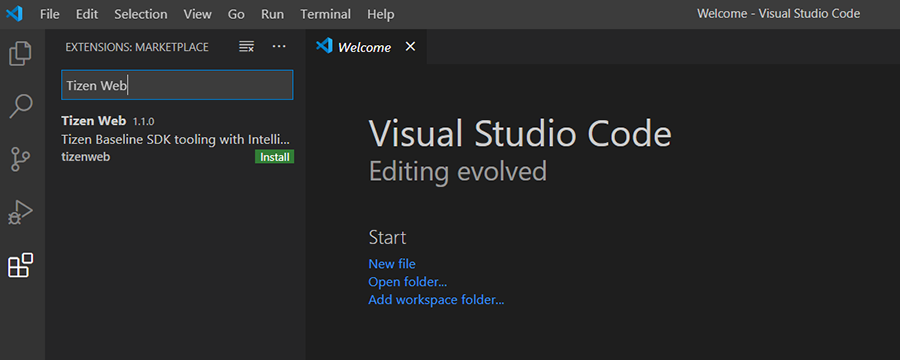Click the Open folder... link
Image resolution: width=900 pixels, height=360 pixels.
point(408,282)
